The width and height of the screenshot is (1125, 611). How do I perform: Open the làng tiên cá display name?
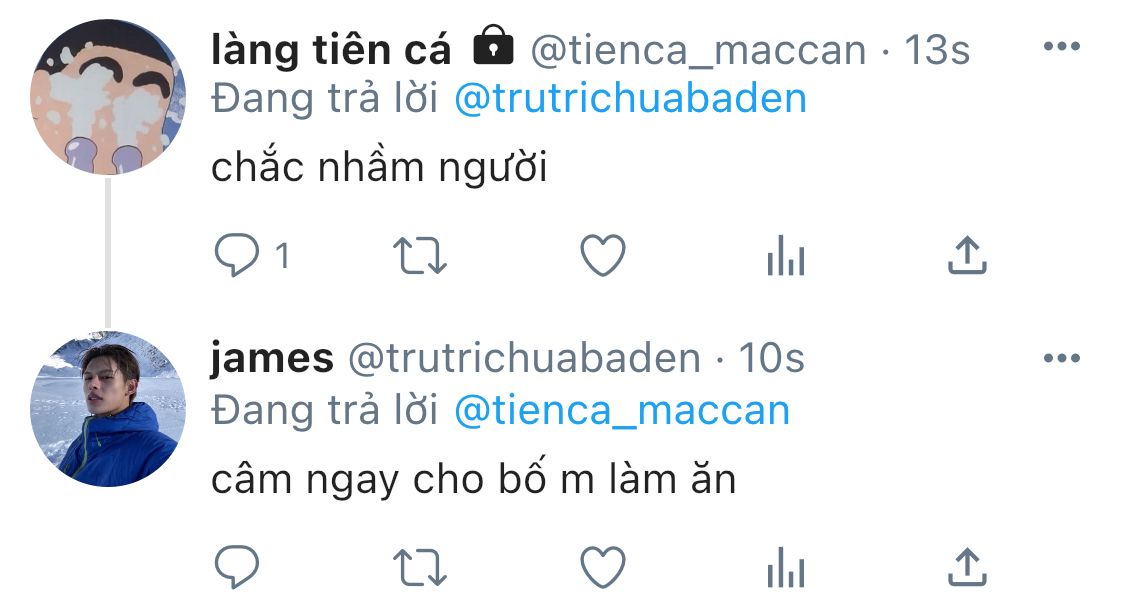(x=331, y=50)
